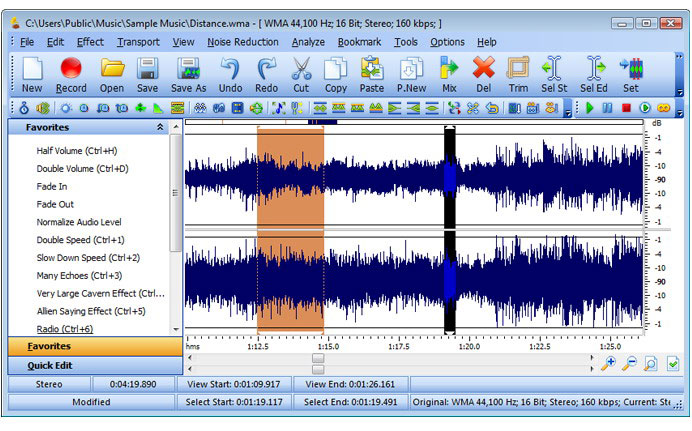Open the Effect menu
The width and height of the screenshot is (692, 431).
coord(90,42)
